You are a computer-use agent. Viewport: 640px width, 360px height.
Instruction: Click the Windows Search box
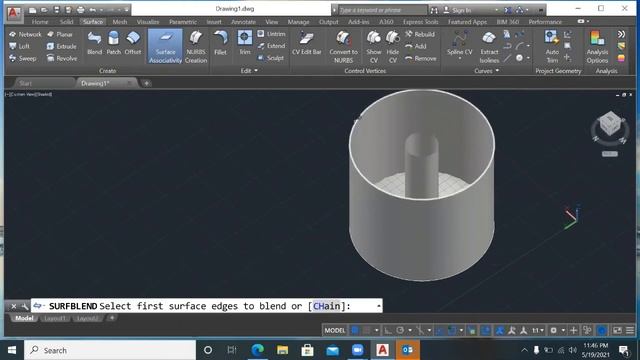click(110, 350)
